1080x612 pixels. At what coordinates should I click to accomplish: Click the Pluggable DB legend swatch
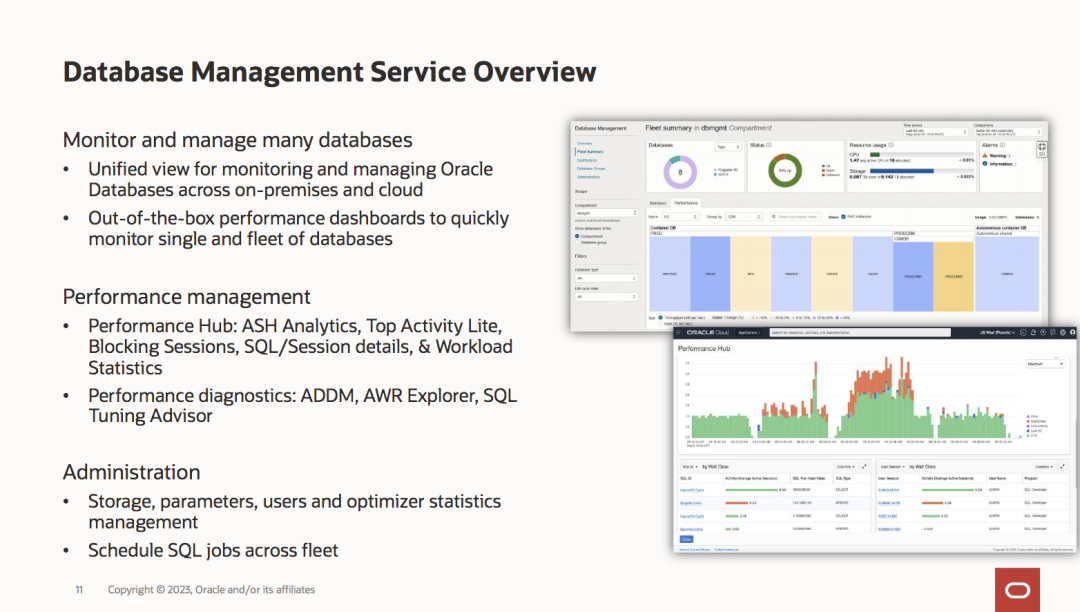[716, 169]
